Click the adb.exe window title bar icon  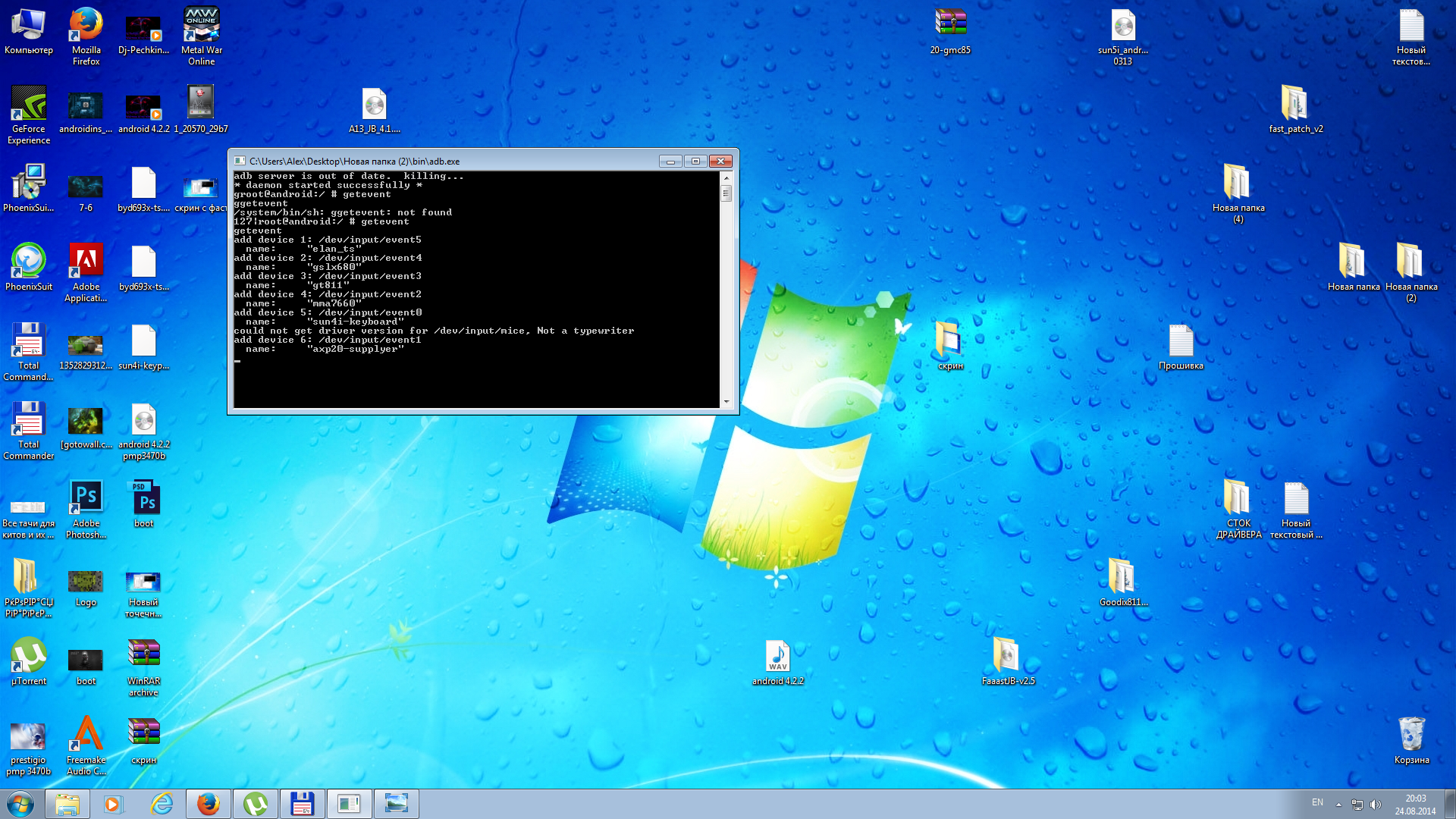point(240,161)
